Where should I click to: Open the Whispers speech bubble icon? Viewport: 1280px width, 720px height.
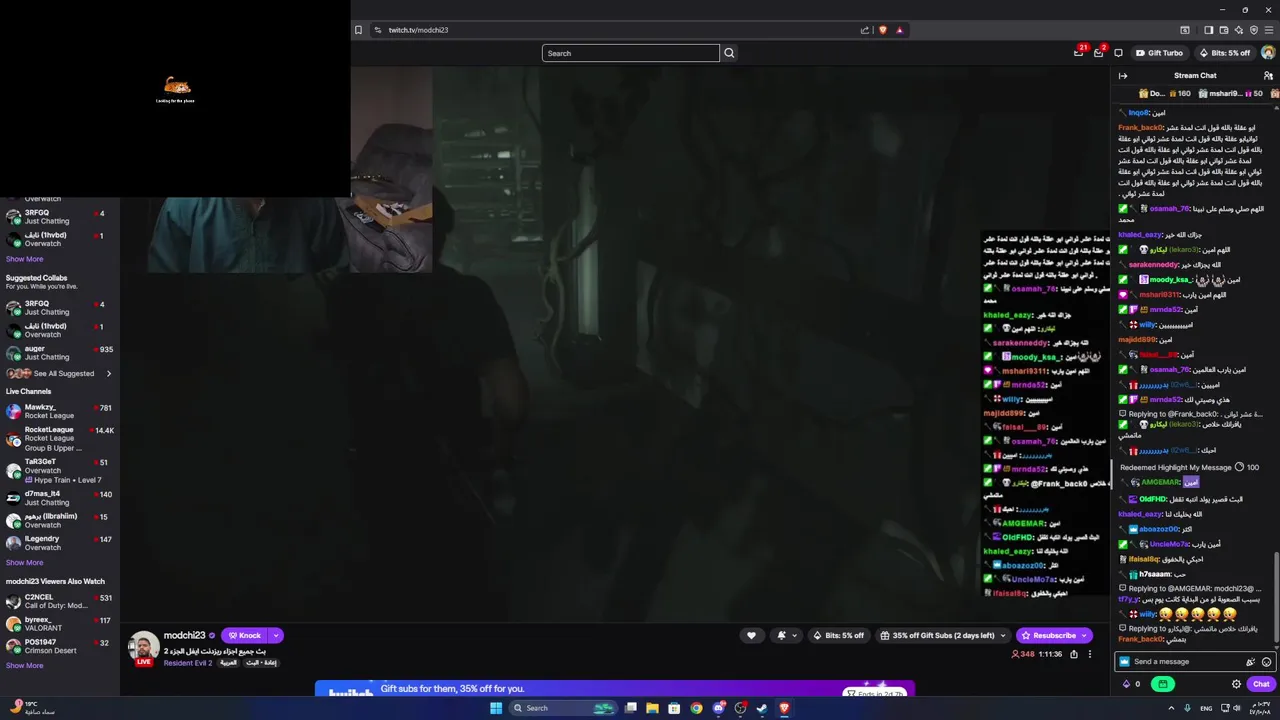point(1118,53)
